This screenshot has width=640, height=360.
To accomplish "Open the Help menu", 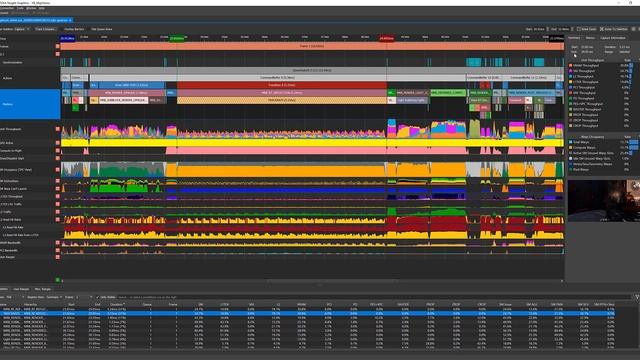I will (42, 8).
